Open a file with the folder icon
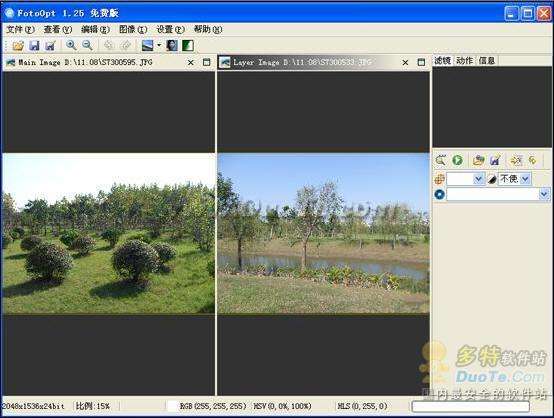The image size is (554, 418). tap(18, 45)
